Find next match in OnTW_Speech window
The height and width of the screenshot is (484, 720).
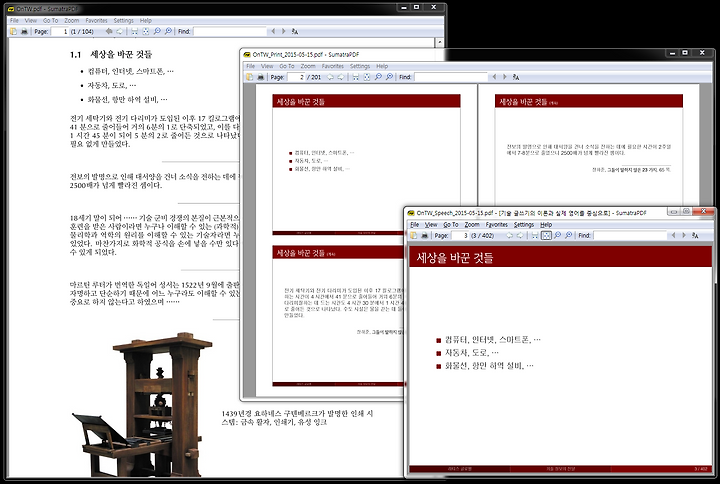[684, 235]
